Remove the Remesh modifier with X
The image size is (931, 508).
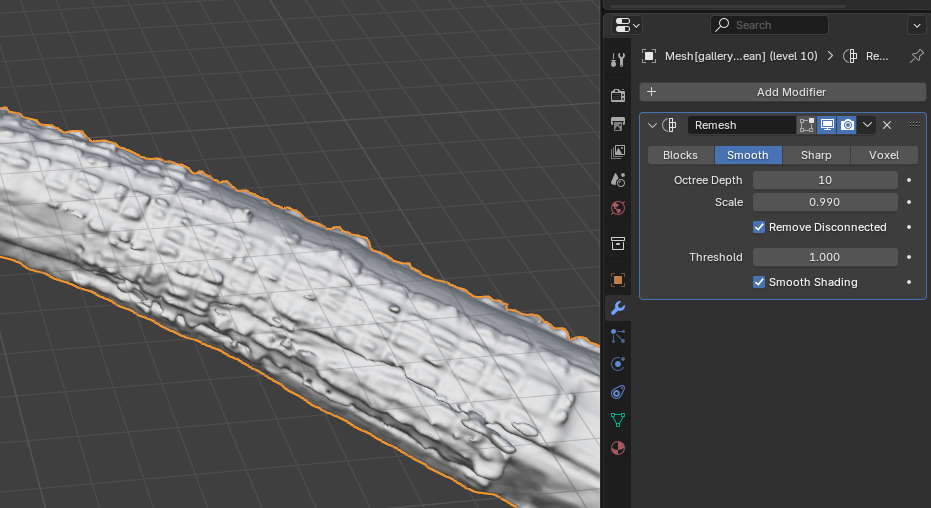[x=887, y=125]
